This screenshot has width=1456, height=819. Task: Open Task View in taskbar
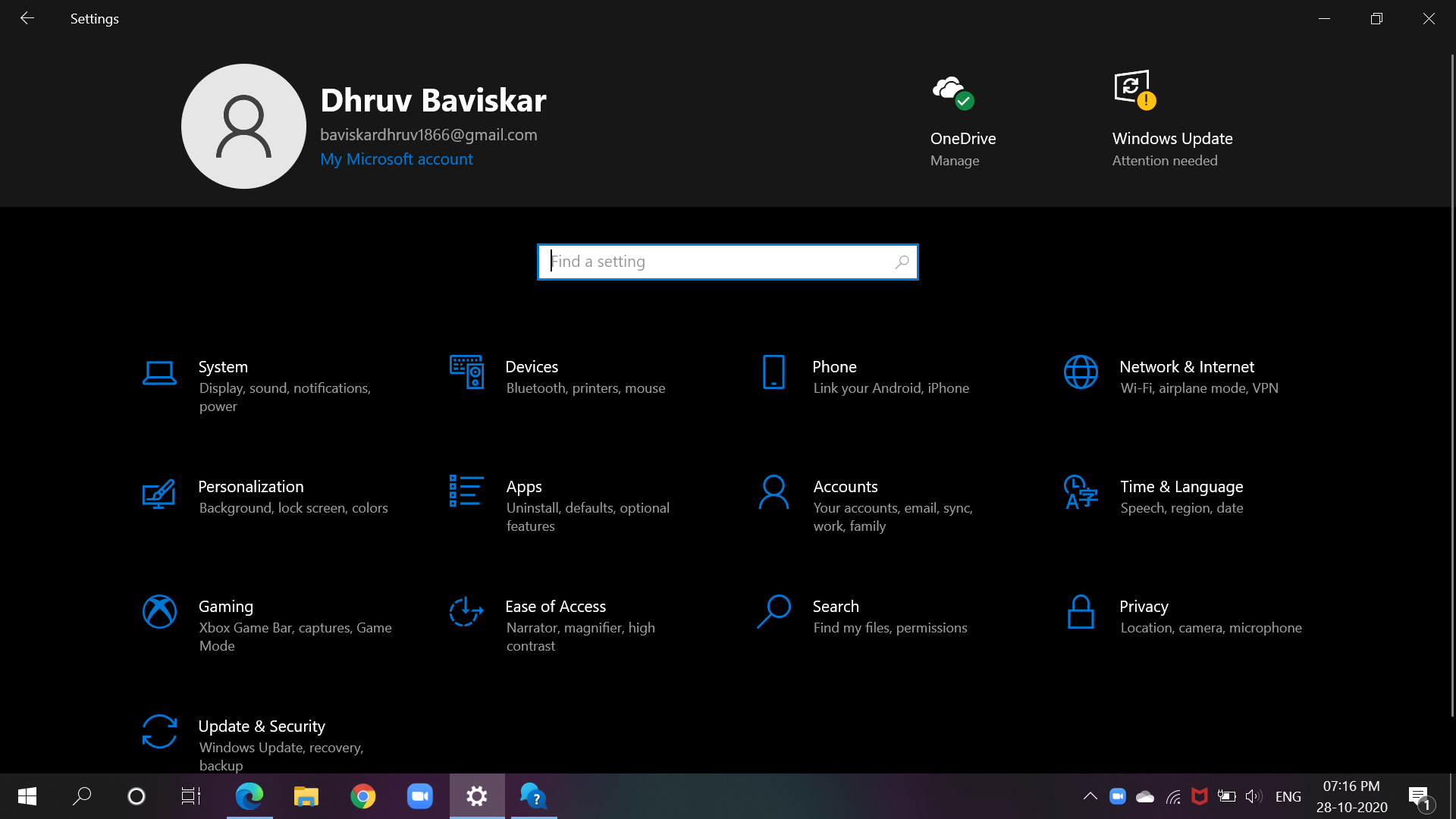(191, 796)
